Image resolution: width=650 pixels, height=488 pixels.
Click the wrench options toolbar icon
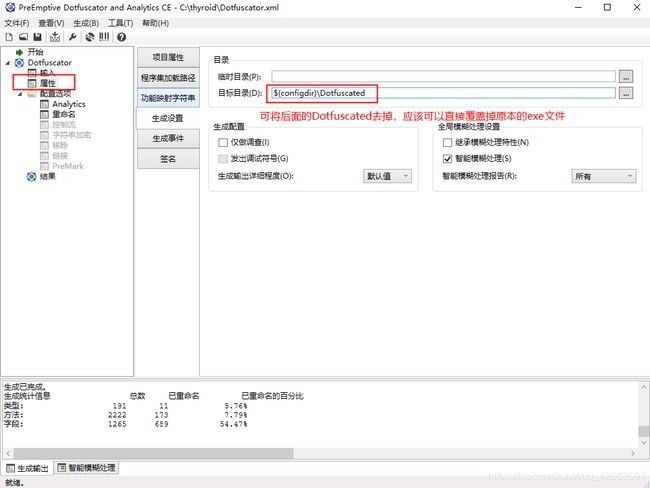(73, 37)
